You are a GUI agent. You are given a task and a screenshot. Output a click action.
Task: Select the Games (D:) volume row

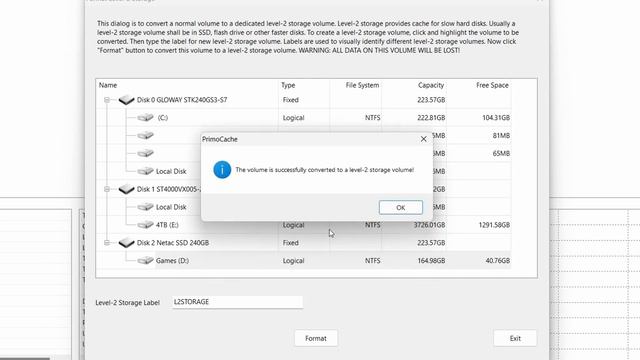pos(304,260)
